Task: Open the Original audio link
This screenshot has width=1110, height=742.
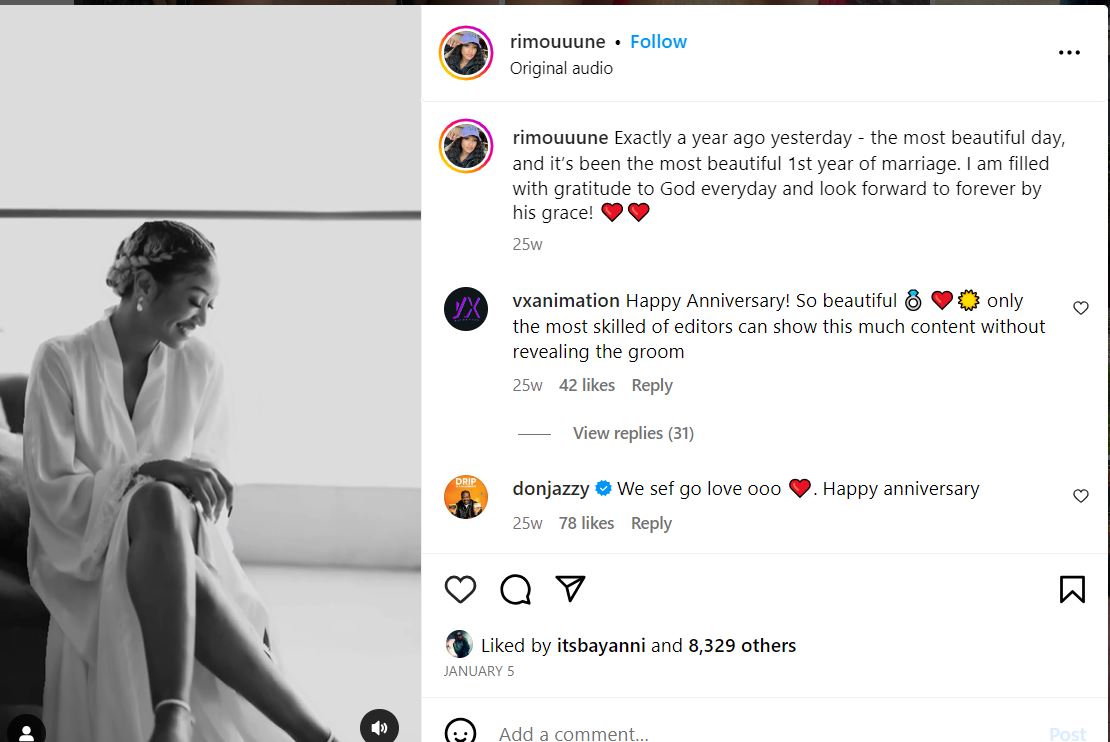Action: click(x=561, y=68)
